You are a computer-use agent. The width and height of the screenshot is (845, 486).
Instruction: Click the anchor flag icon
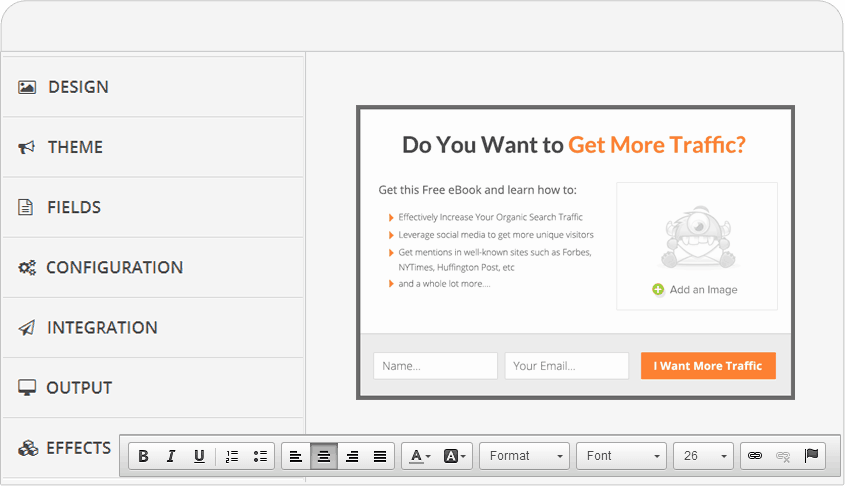pyautogui.click(x=811, y=456)
